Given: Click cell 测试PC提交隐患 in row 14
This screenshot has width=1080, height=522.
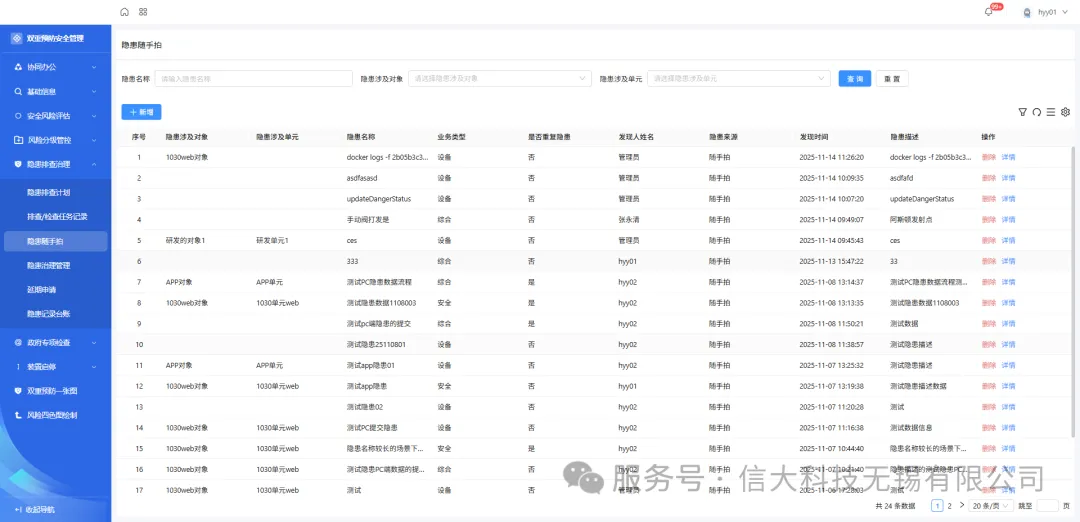Looking at the screenshot, I should 373,428.
